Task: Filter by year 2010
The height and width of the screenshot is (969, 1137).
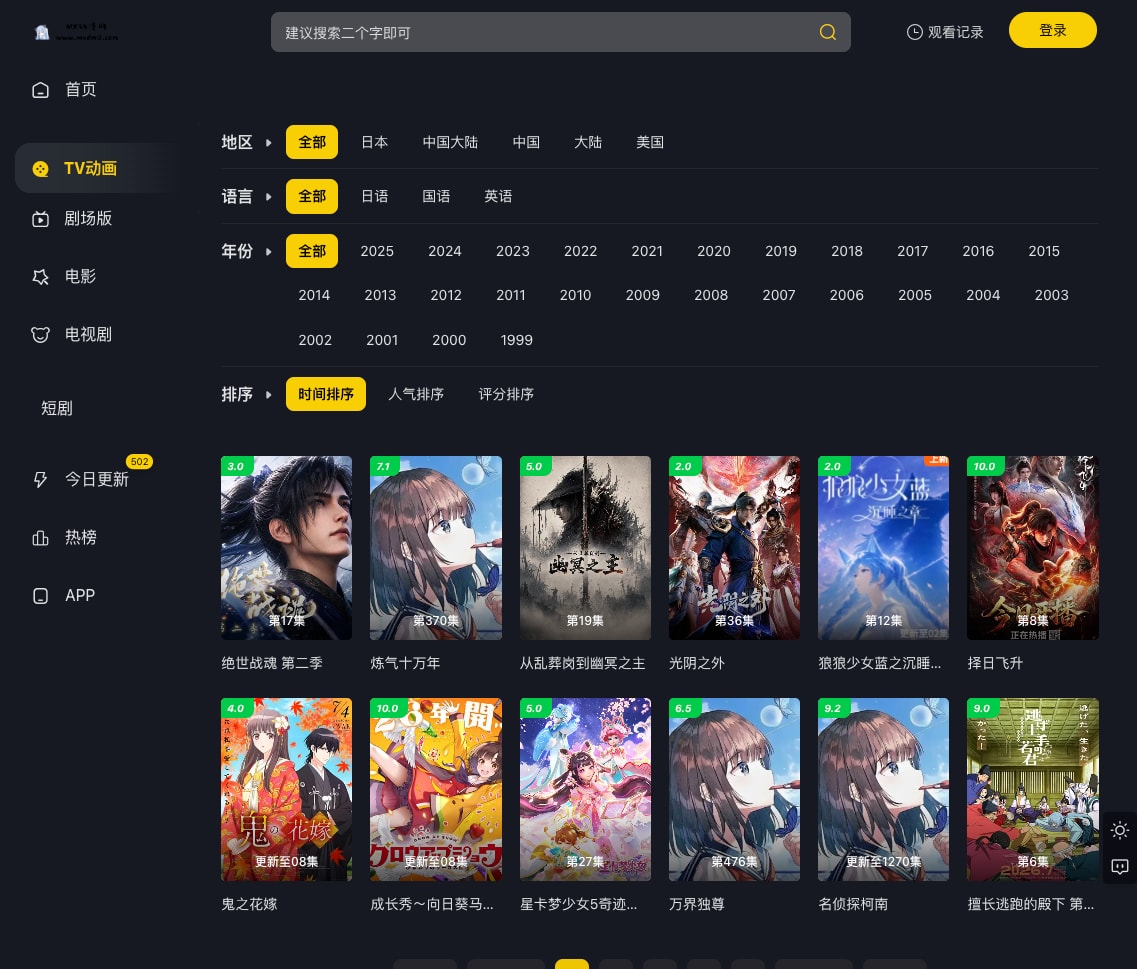Action: click(x=575, y=295)
